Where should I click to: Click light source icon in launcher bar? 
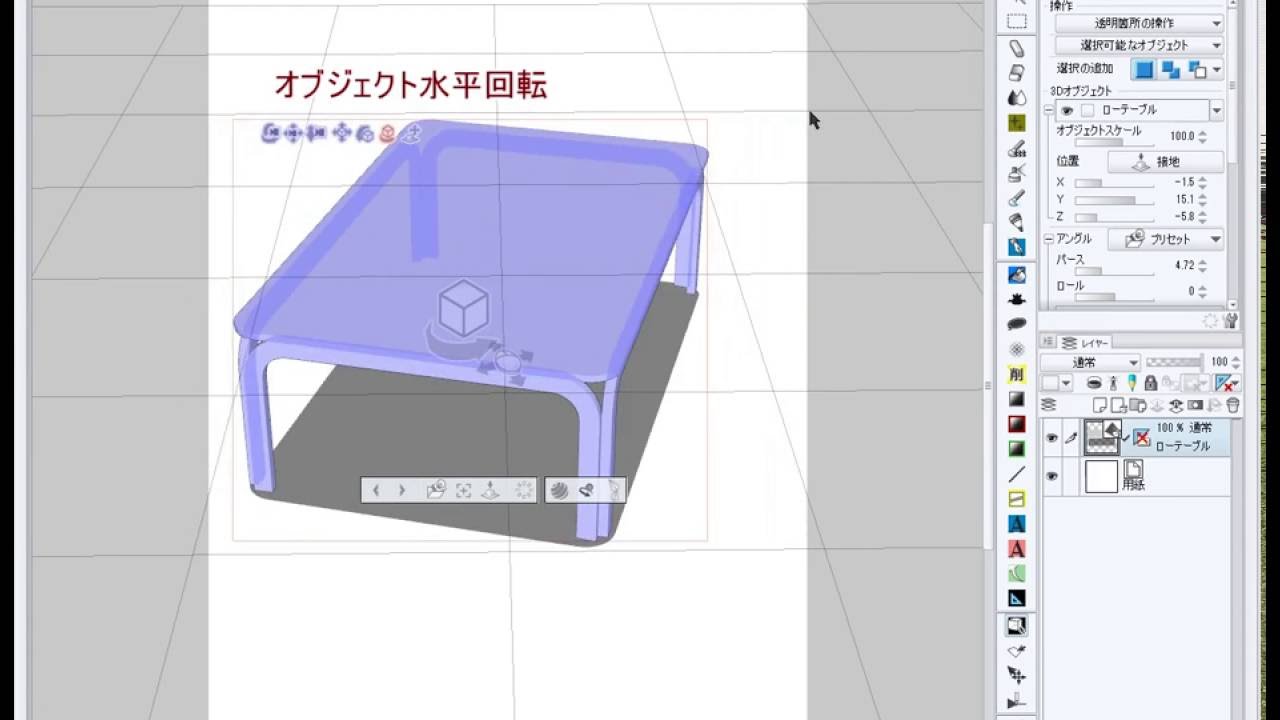pos(587,490)
